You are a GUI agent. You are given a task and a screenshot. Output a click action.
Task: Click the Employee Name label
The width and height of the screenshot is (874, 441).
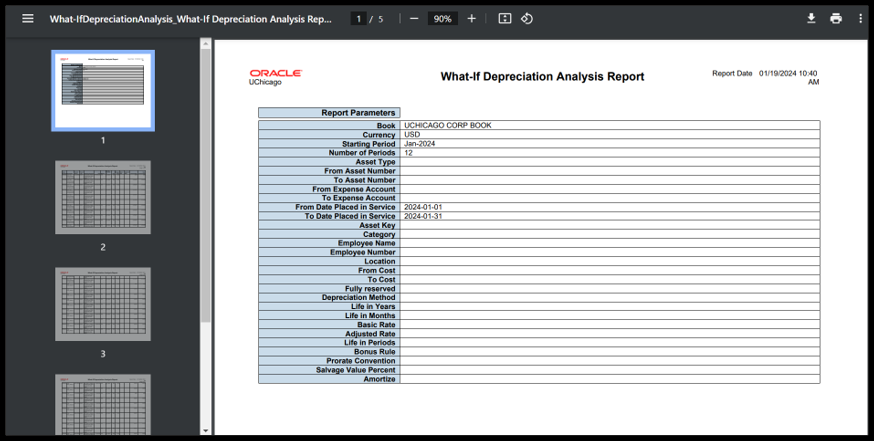click(366, 243)
